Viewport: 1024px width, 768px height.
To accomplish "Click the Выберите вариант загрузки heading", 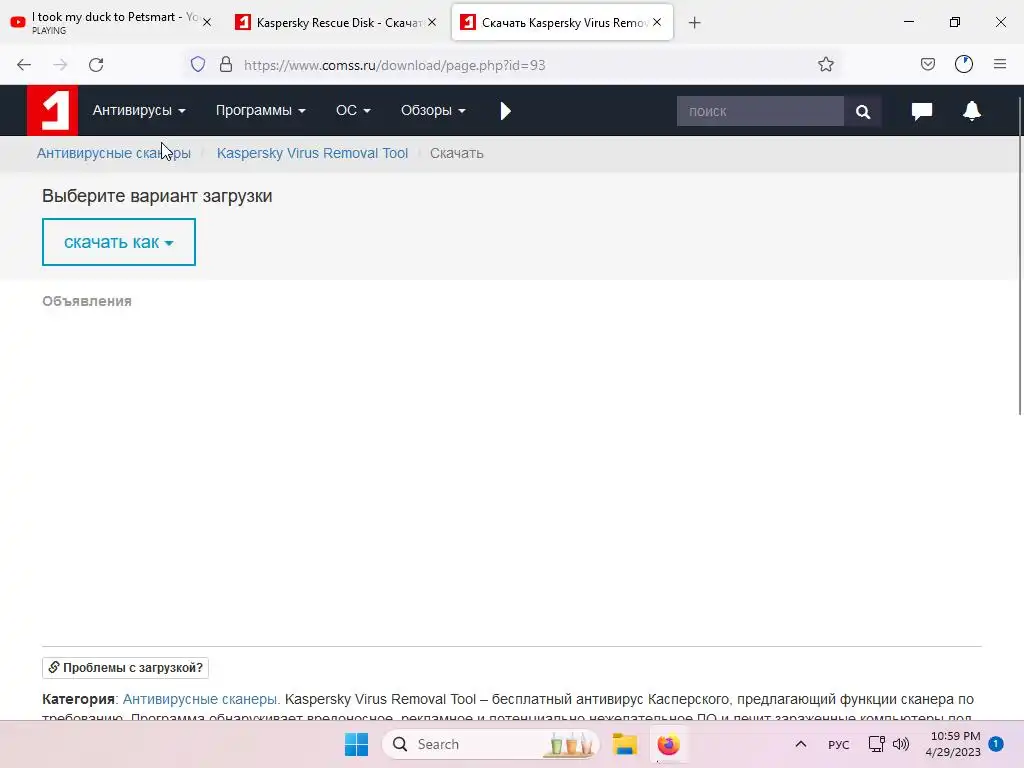I will click(157, 196).
